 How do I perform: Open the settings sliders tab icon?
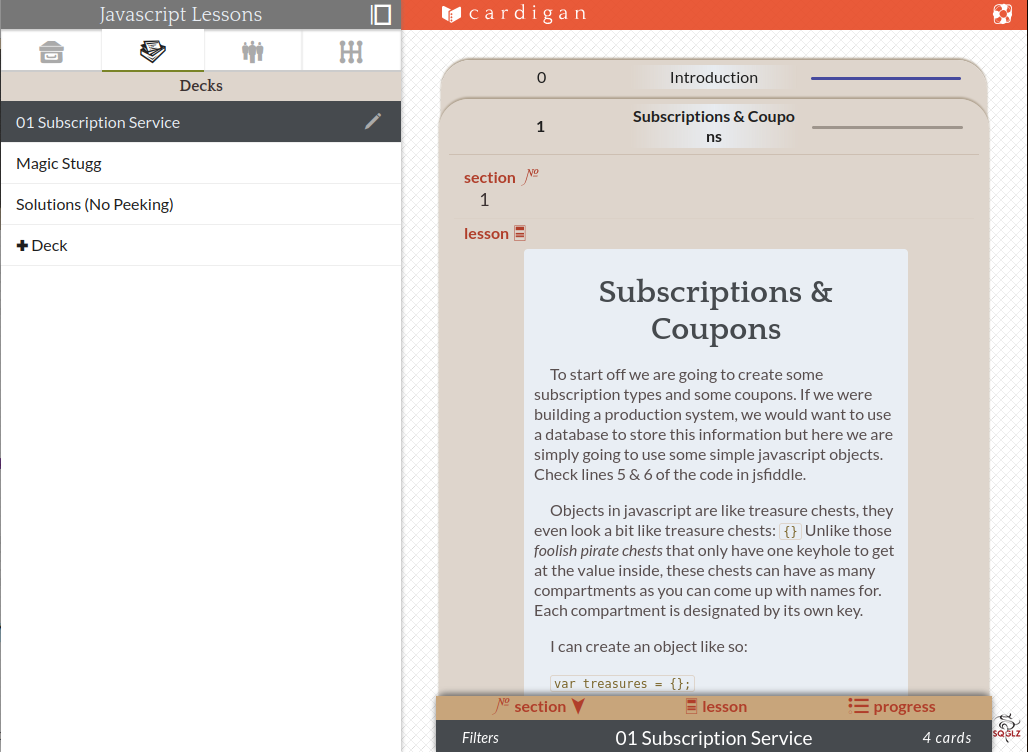click(351, 51)
